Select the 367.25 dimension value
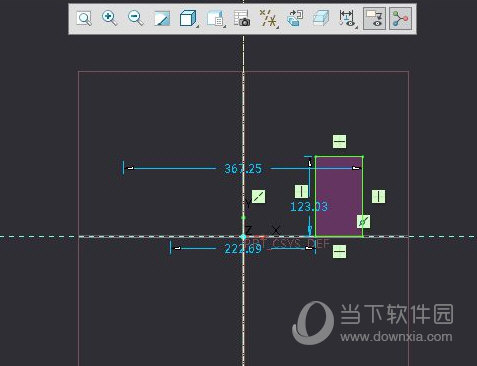This screenshot has height=366, width=477. pos(243,169)
